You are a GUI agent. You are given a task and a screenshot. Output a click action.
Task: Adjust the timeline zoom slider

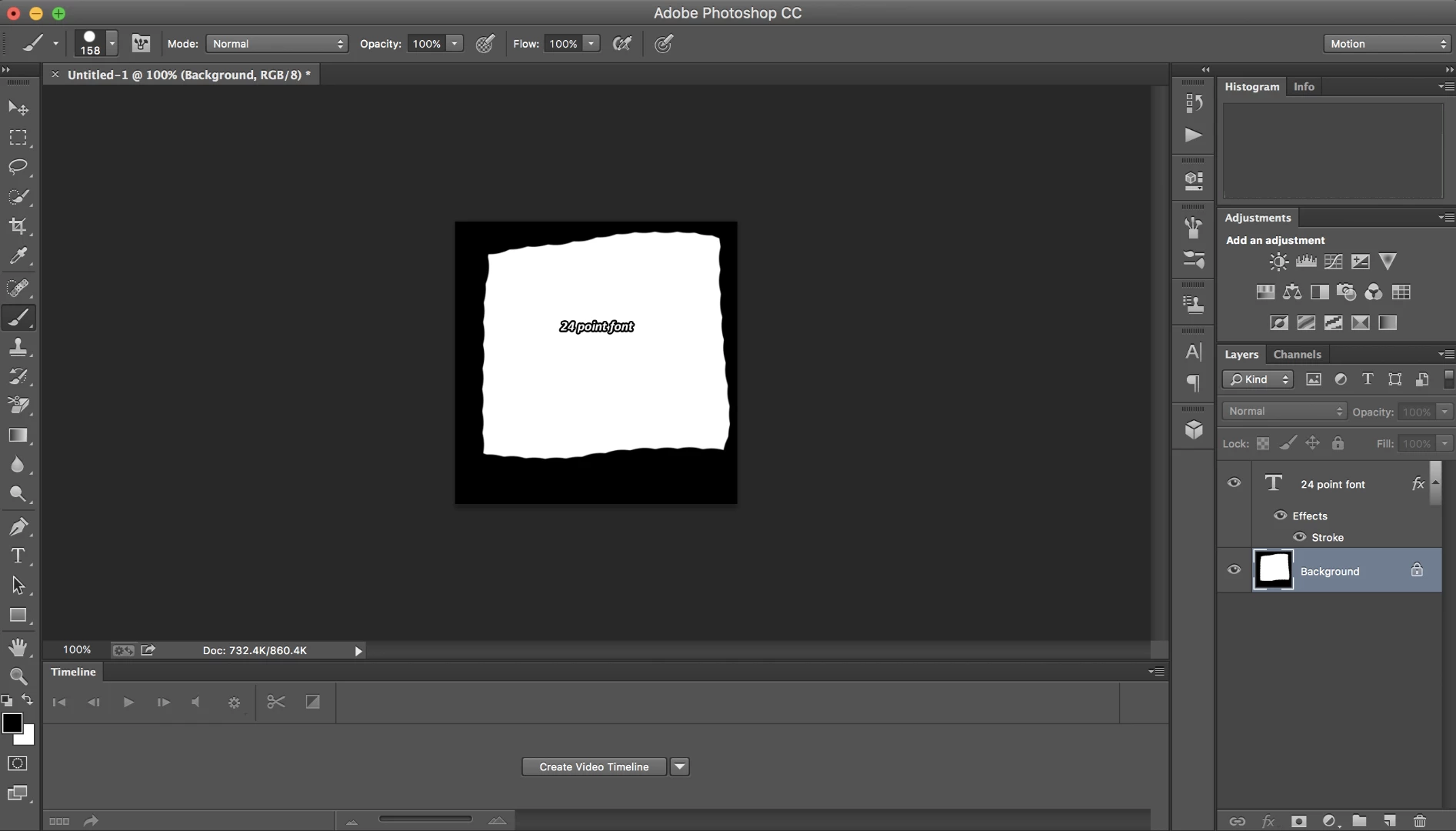coord(425,819)
